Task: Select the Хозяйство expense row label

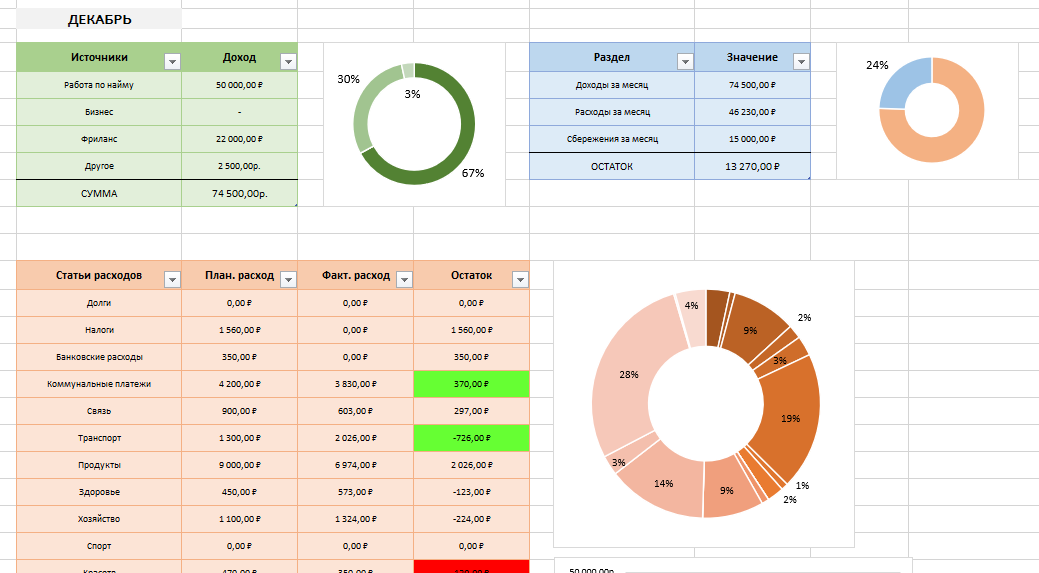Action: coord(99,519)
